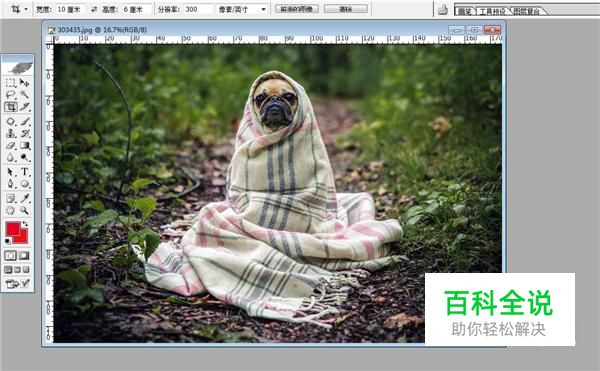Open the 工具预设 palette tab
This screenshot has width=600, height=371.
coord(492,11)
